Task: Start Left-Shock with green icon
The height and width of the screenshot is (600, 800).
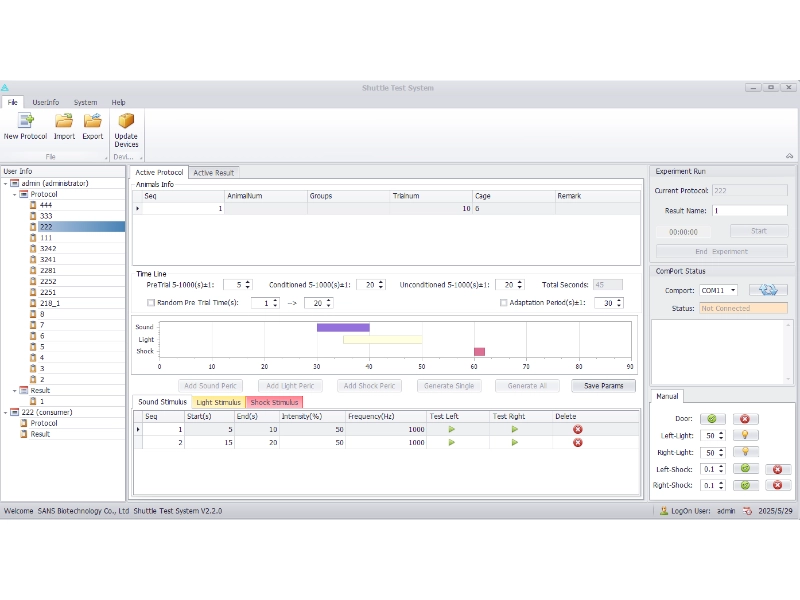Action: (x=745, y=468)
